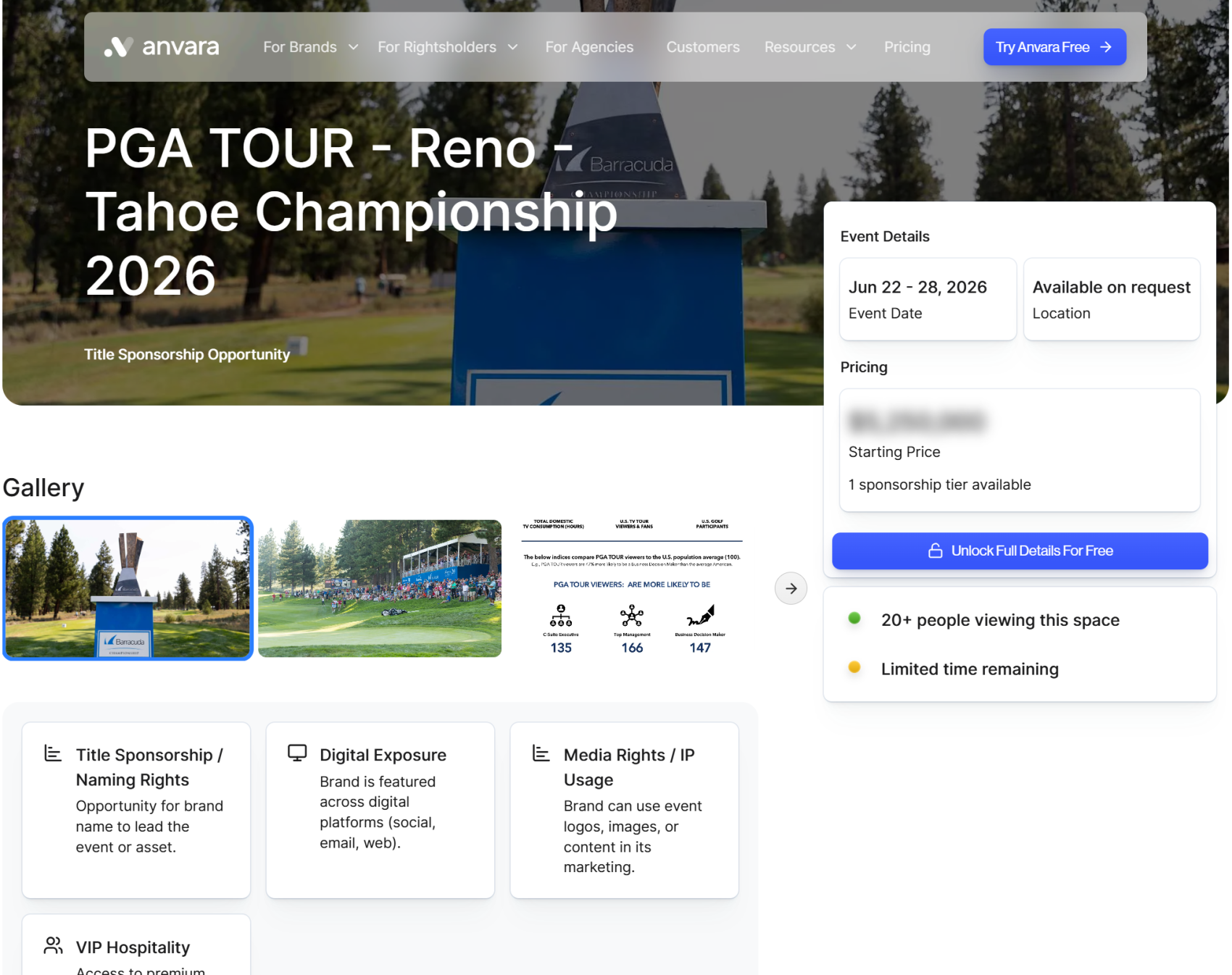
Task: Click the Media Rights chart icon
Action: [x=541, y=753]
